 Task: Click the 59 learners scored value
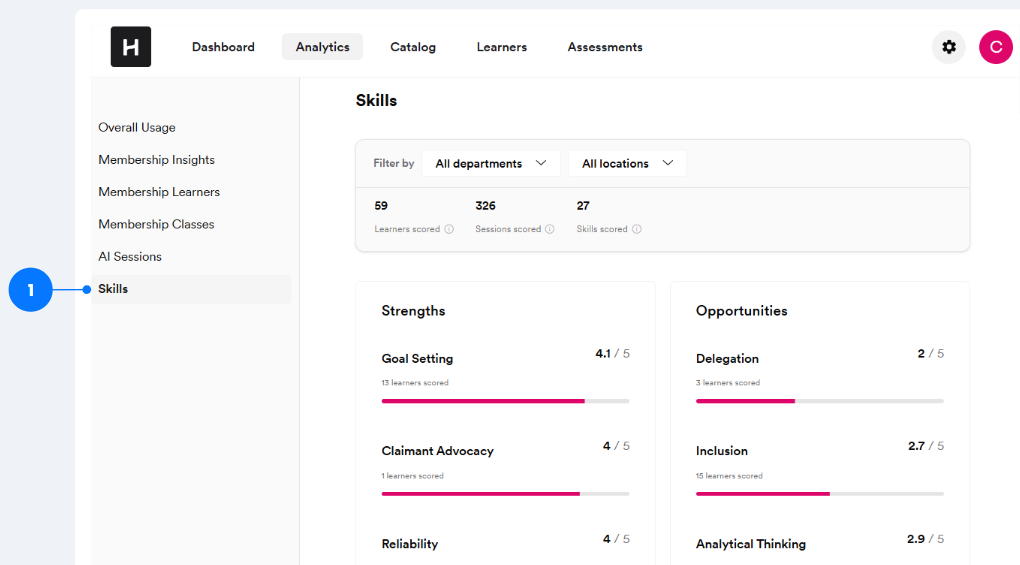pos(381,206)
